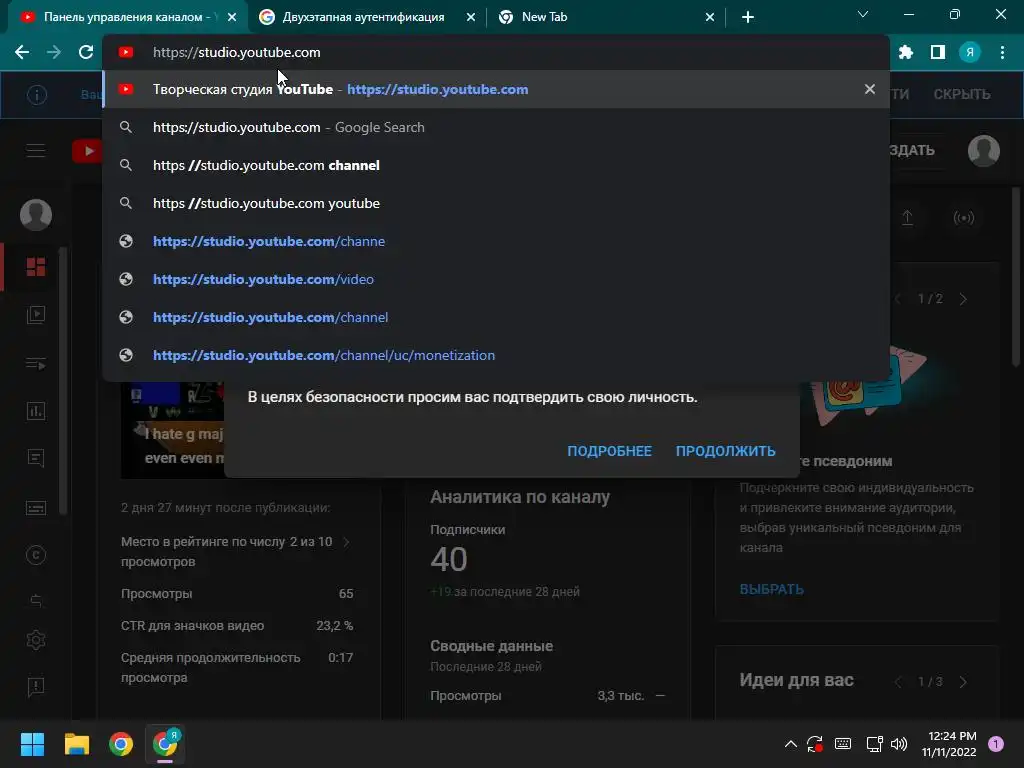Open a new browser tab with plus
This screenshot has height=768, width=1024.
point(748,18)
